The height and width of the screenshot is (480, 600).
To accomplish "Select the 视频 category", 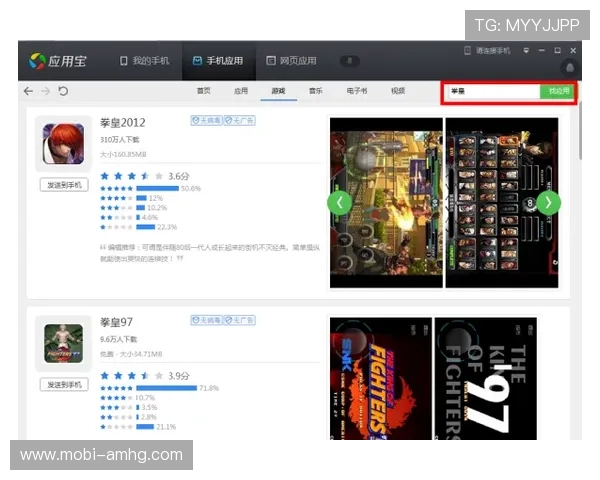I will (x=398, y=91).
